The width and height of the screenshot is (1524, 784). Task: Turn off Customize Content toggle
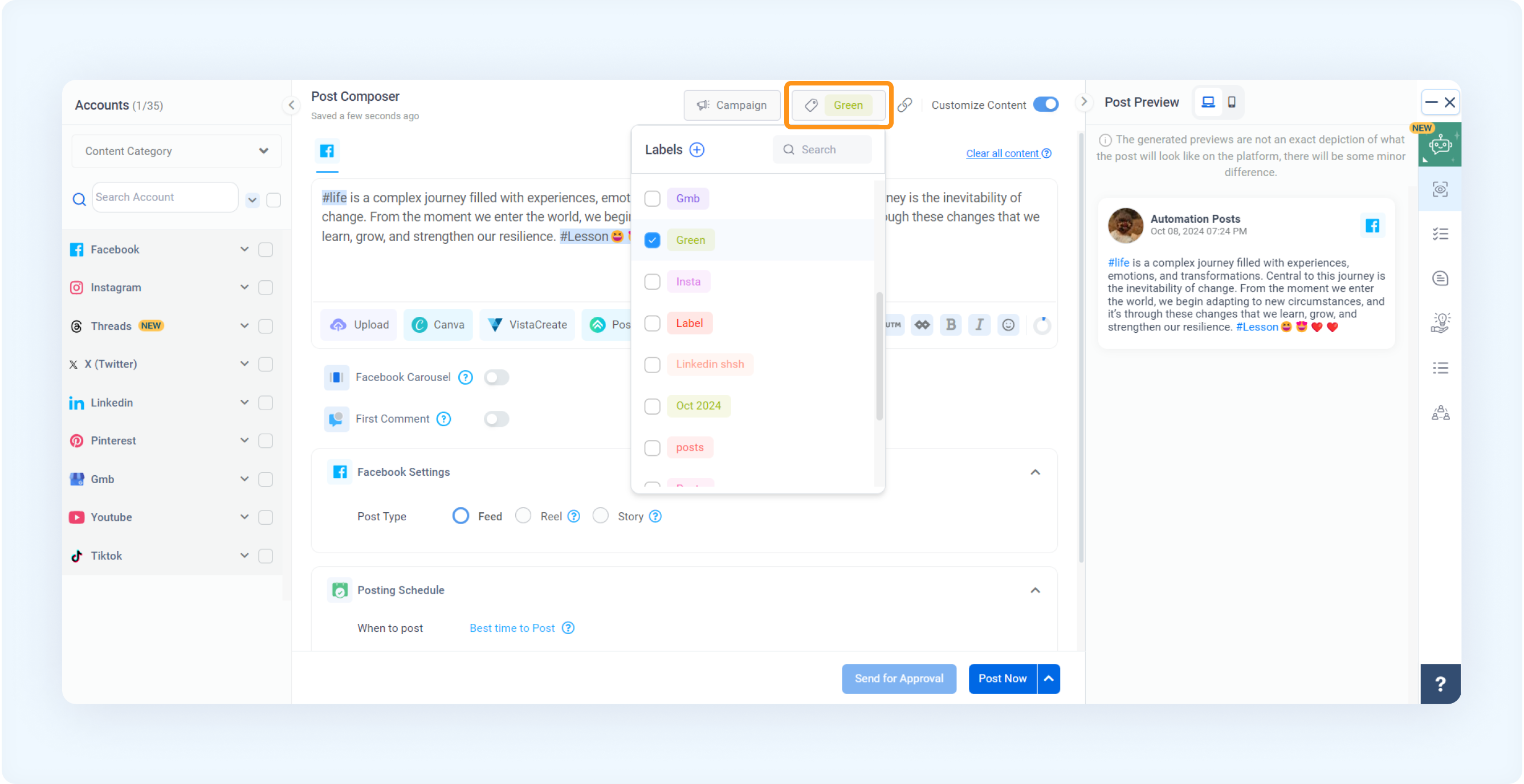tap(1045, 105)
